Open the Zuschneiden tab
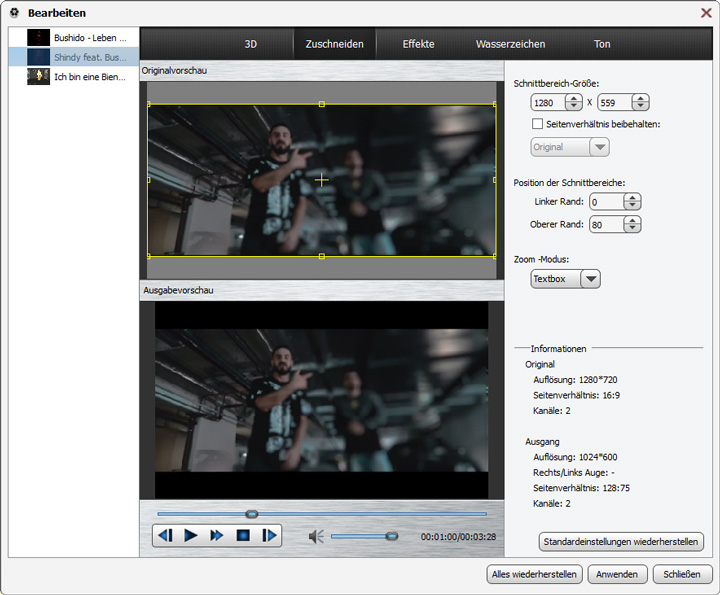Image resolution: width=720 pixels, height=595 pixels. click(334, 44)
